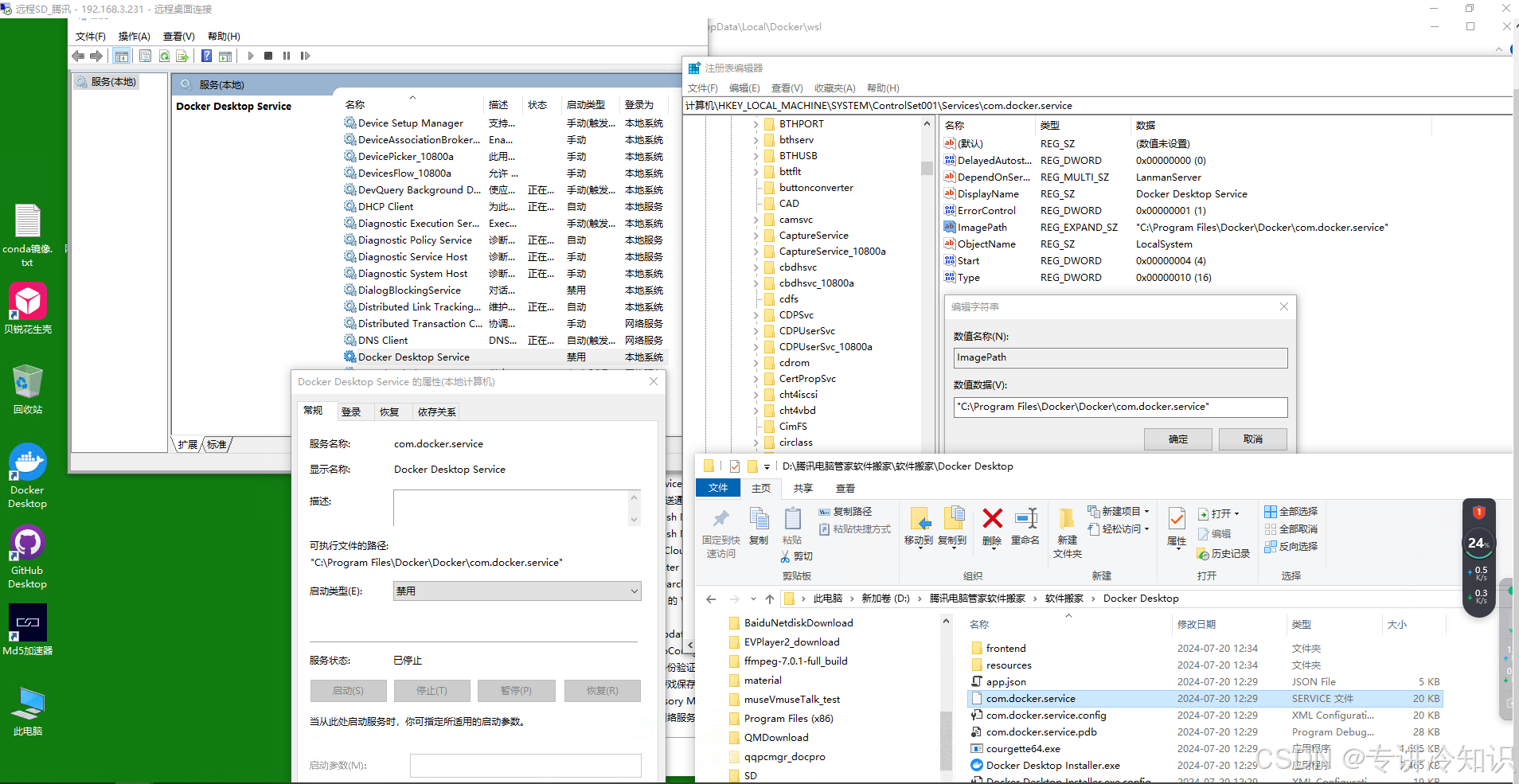Click the Help question mark toolbar icon

pos(206,56)
